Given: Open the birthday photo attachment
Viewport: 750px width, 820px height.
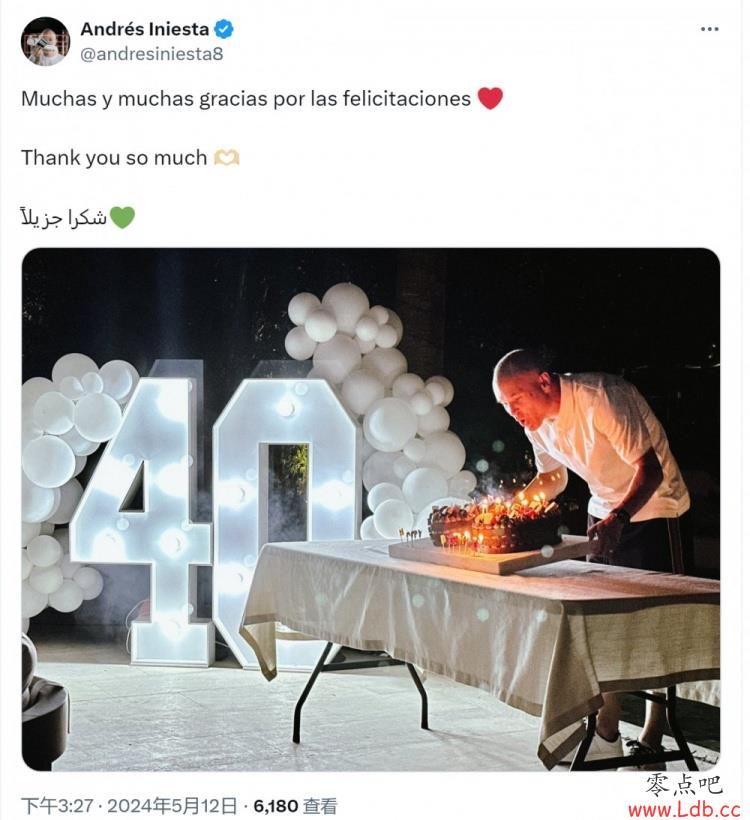Looking at the screenshot, I should point(371,509).
